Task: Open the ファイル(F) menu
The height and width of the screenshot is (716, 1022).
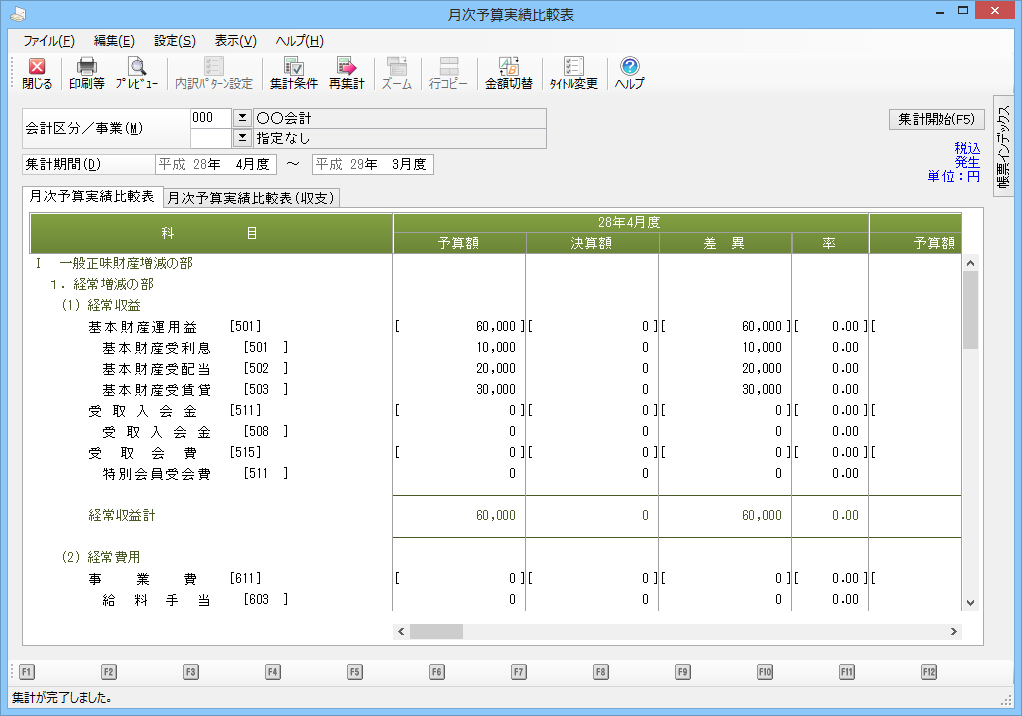Action: click(x=48, y=41)
